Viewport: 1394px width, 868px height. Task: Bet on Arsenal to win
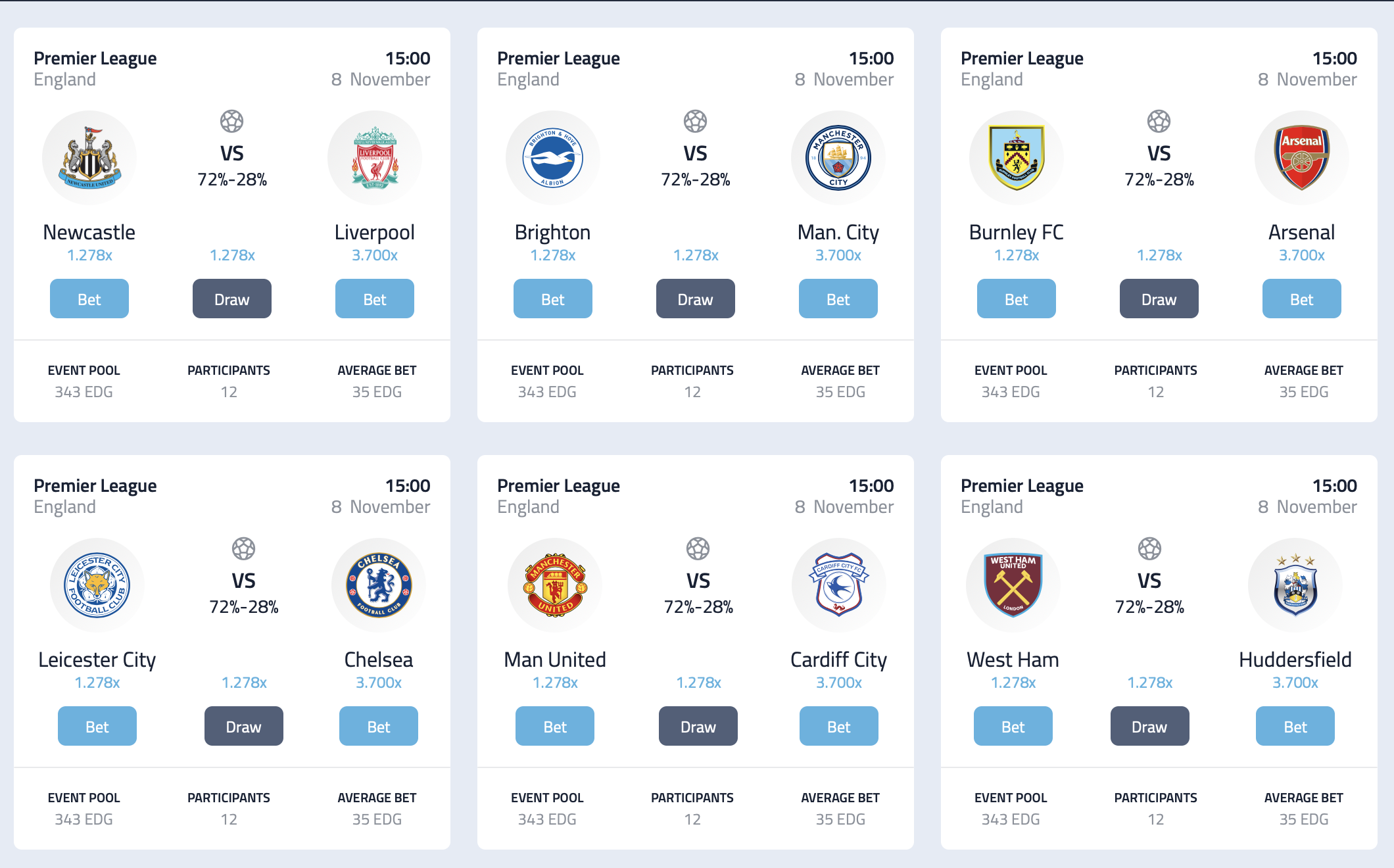click(x=1302, y=299)
